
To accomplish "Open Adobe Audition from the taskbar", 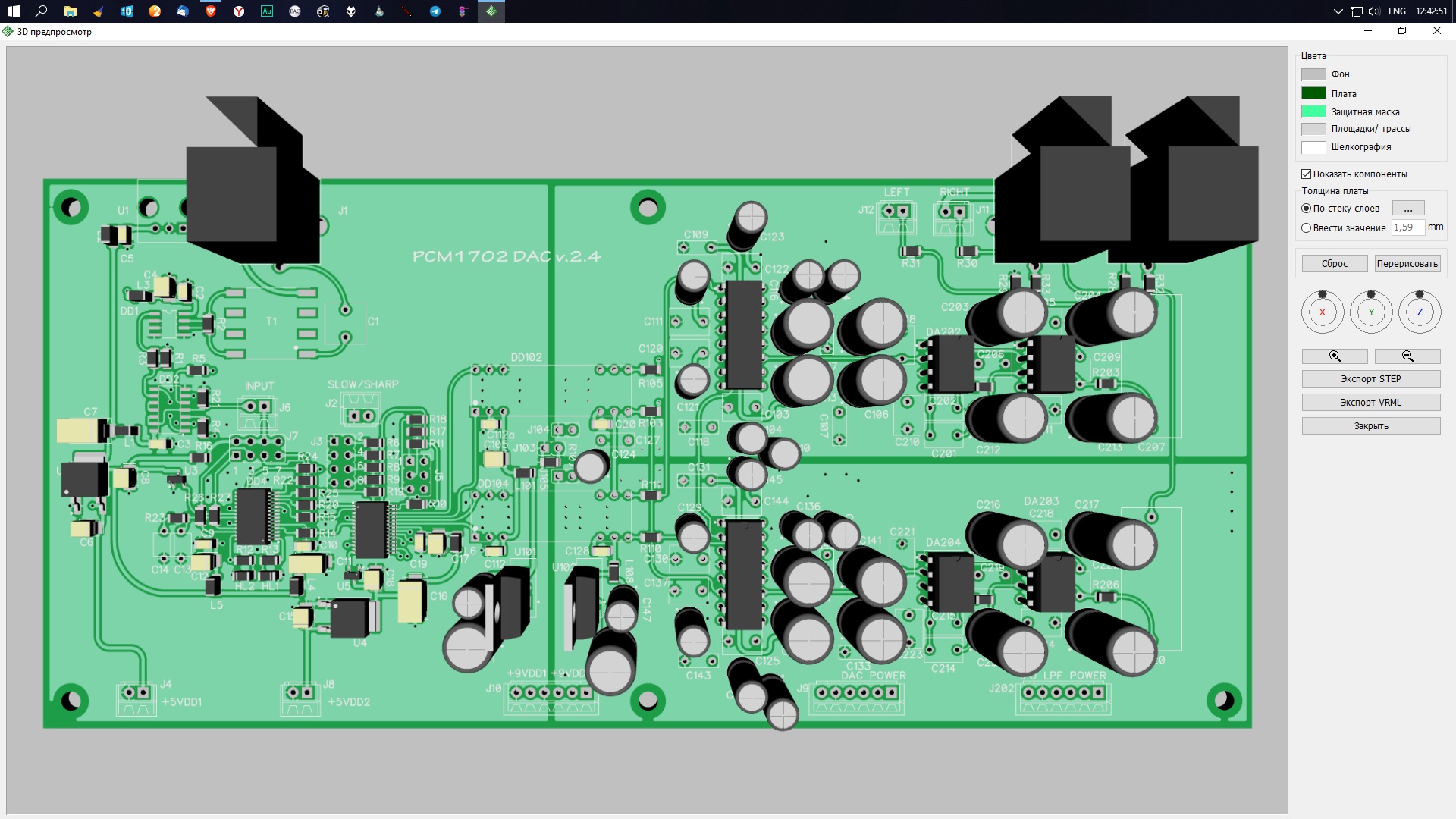I will point(267,11).
